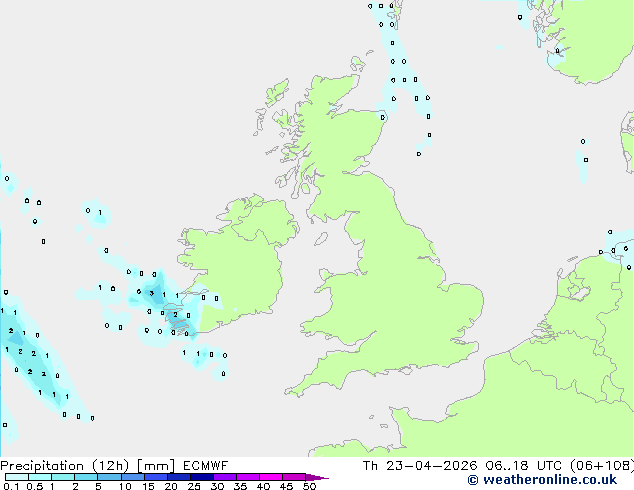
Task: Click the date 'Th 23-04-2026'
Action: click(420, 466)
